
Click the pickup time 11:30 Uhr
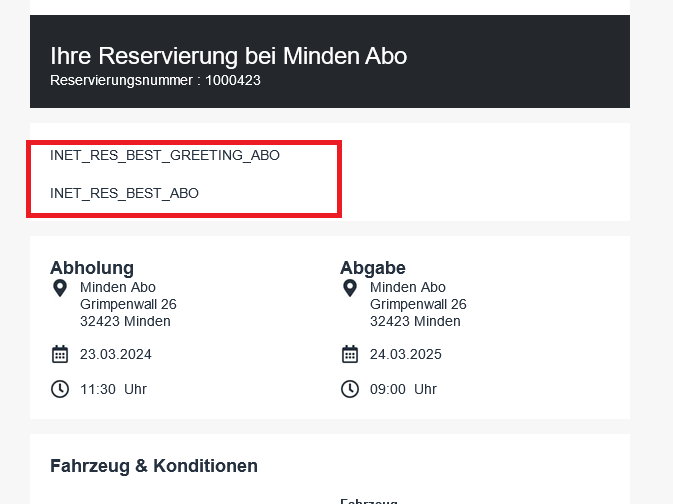[113, 389]
